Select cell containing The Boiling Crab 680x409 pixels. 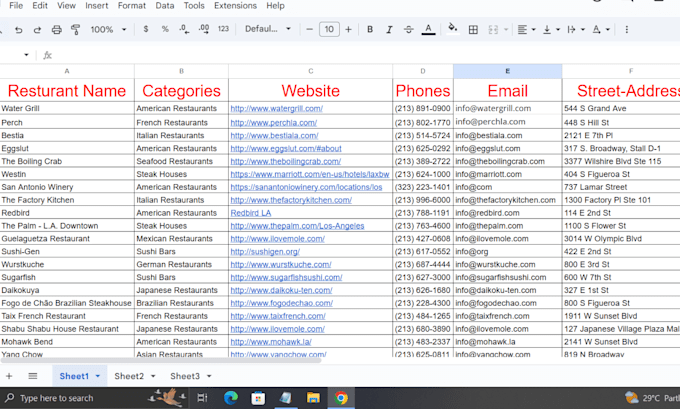67,161
